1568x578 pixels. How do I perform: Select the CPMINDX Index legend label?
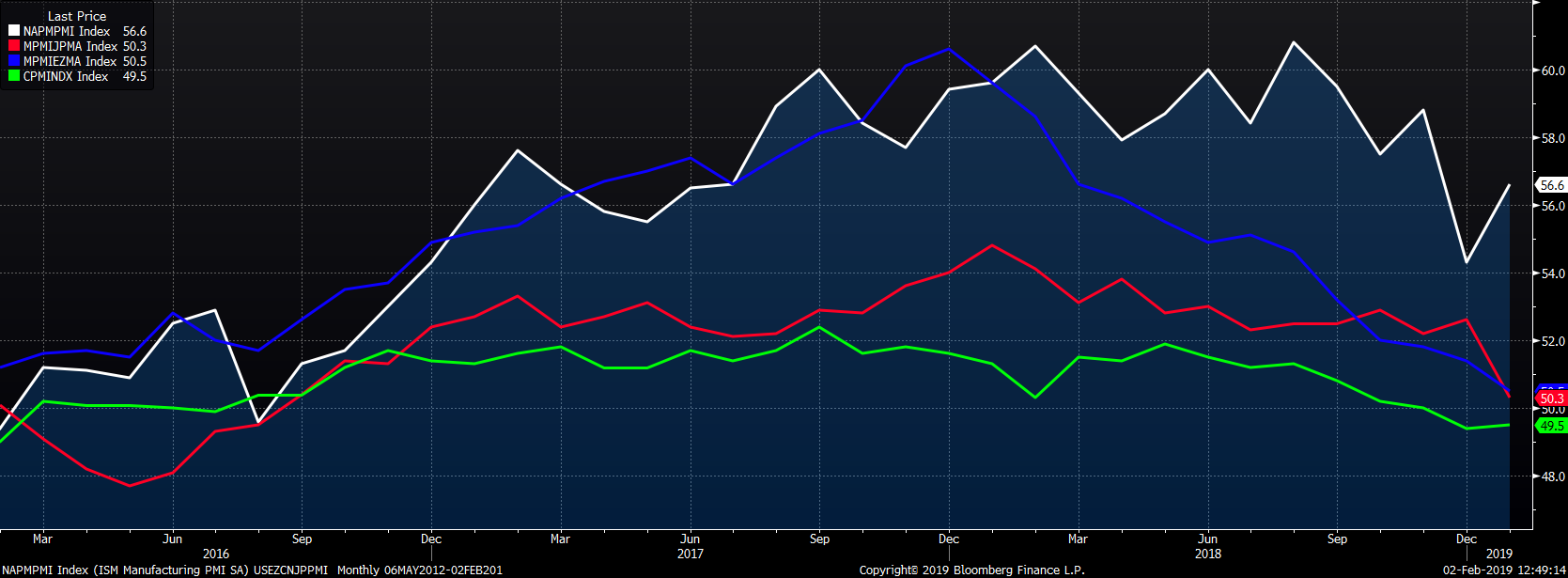point(66,76)
